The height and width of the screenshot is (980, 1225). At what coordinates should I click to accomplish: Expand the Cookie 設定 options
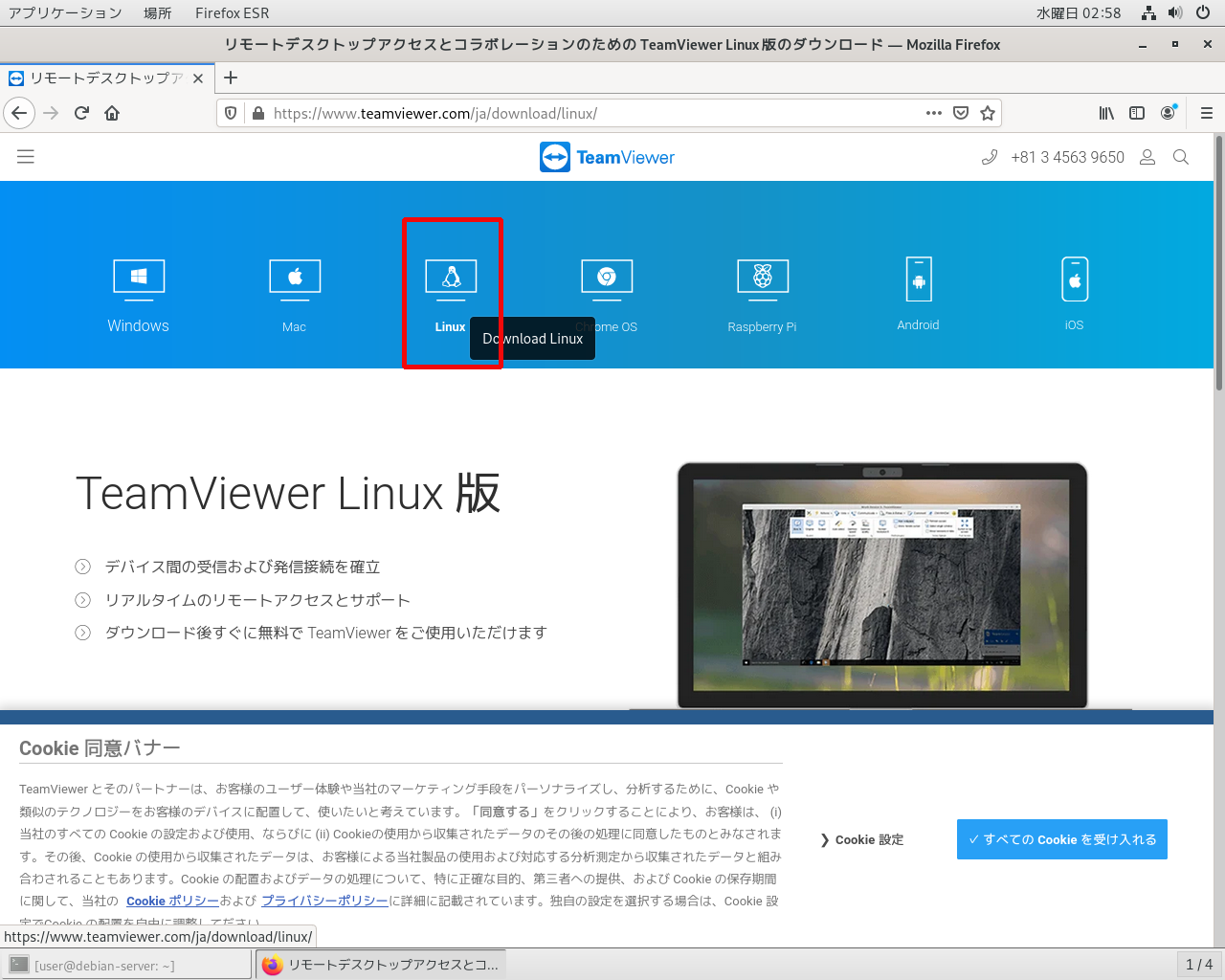click(x=861, y=839)
